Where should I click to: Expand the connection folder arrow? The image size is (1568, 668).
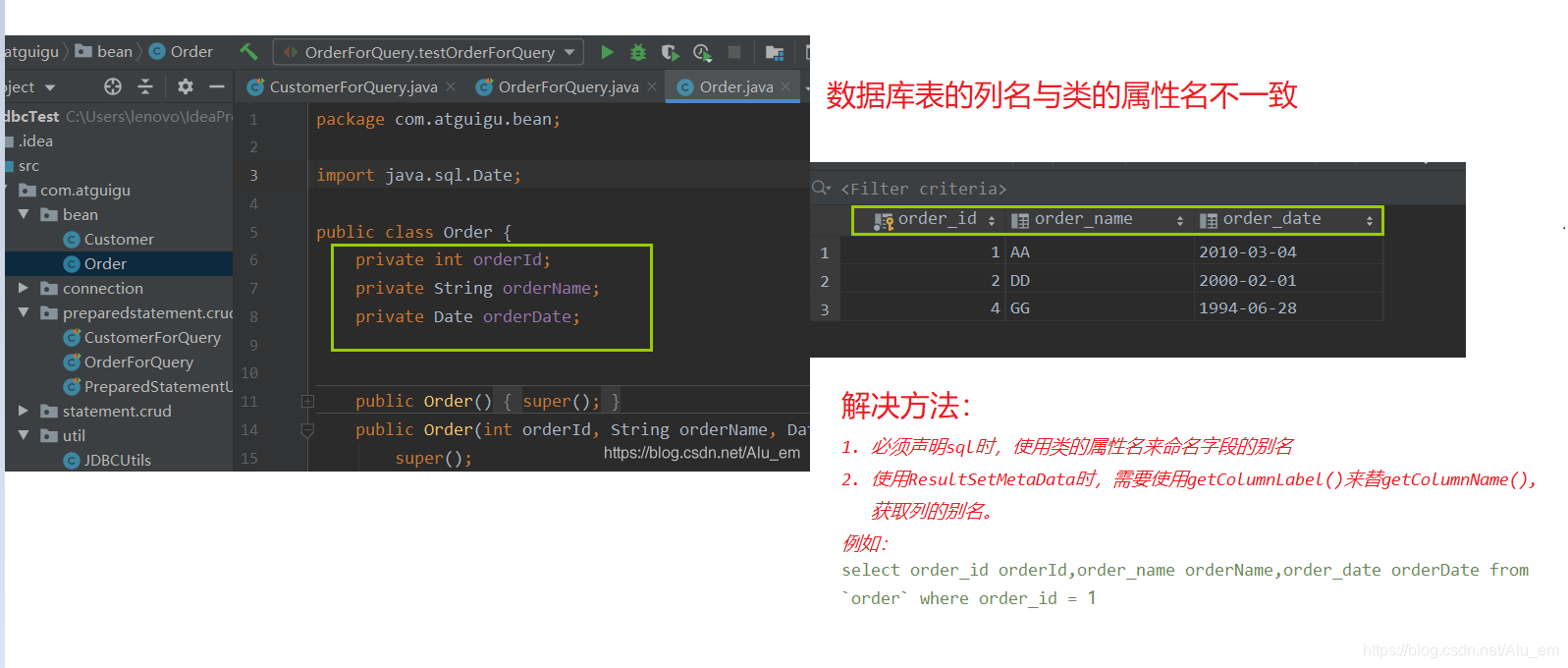24,288
